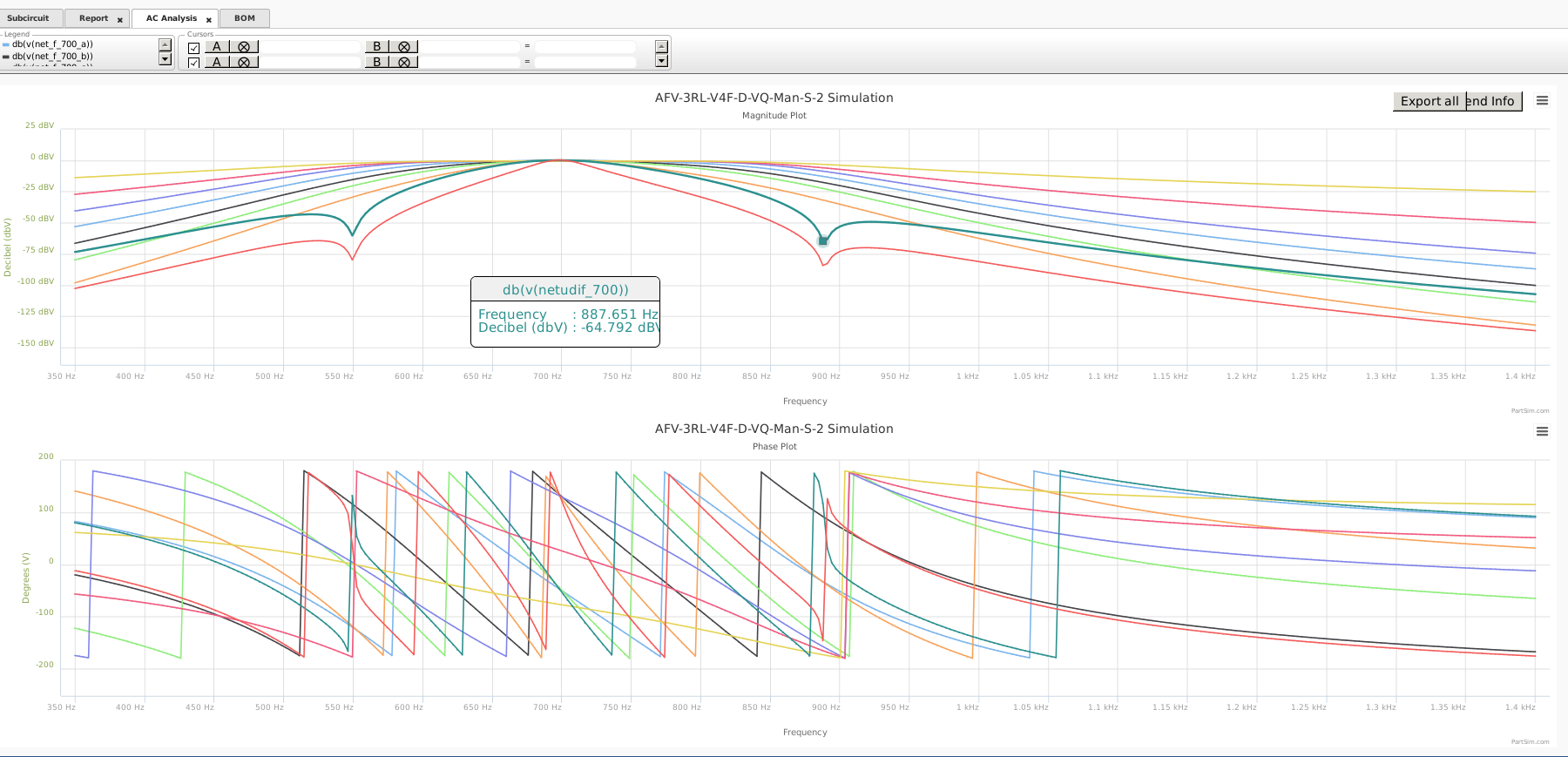The height and width of the screenshot is (757, 1568).
Task: Click blue color swatch of net_f_700_a
Action: coord(6,44)
